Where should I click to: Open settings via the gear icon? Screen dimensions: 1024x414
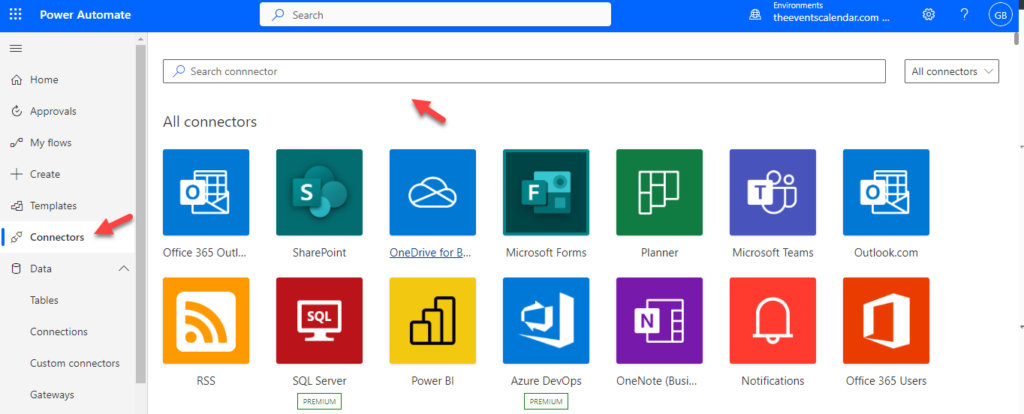tap(928, 15)
